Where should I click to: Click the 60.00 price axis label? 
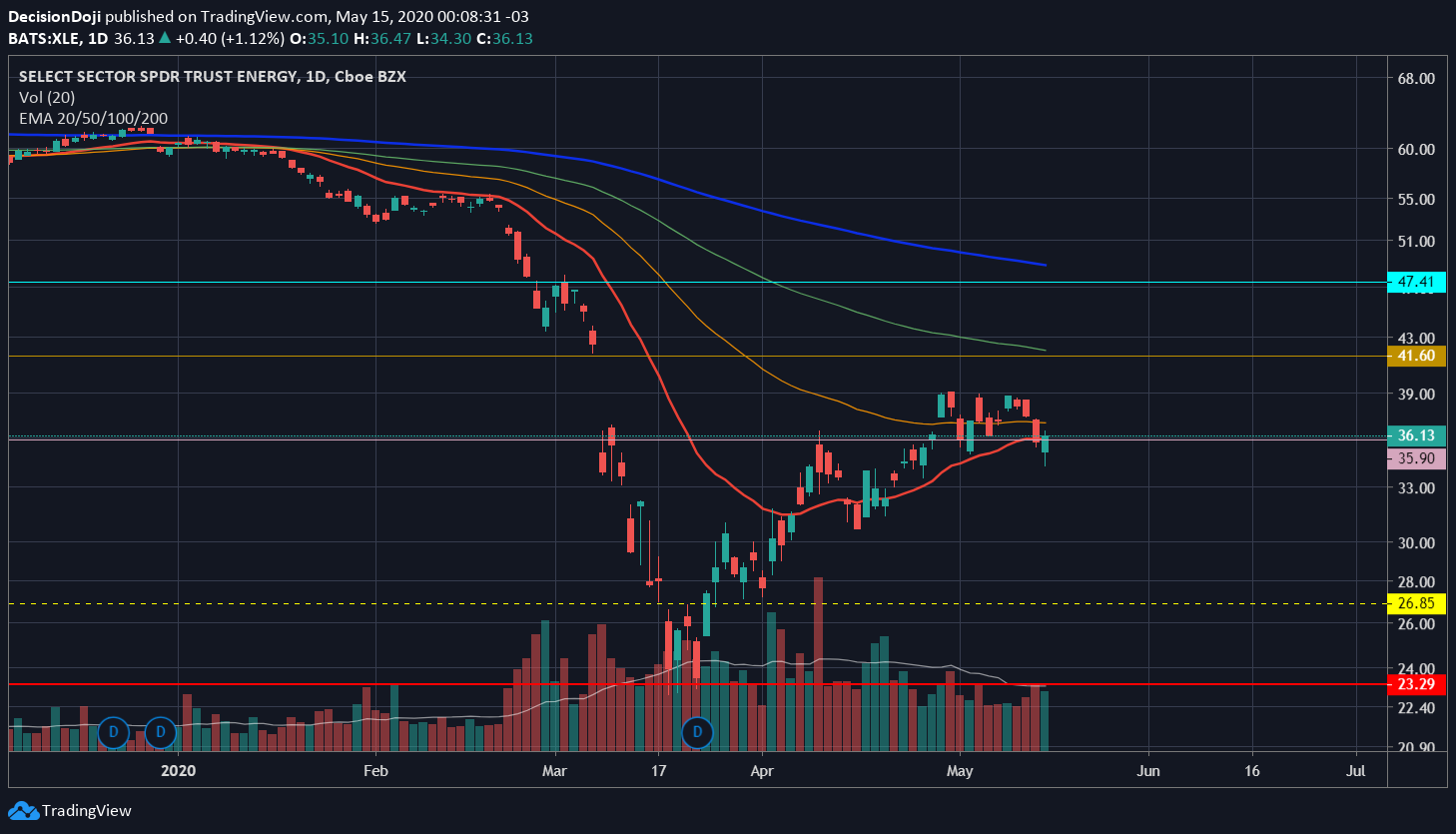click(1416, 149)
